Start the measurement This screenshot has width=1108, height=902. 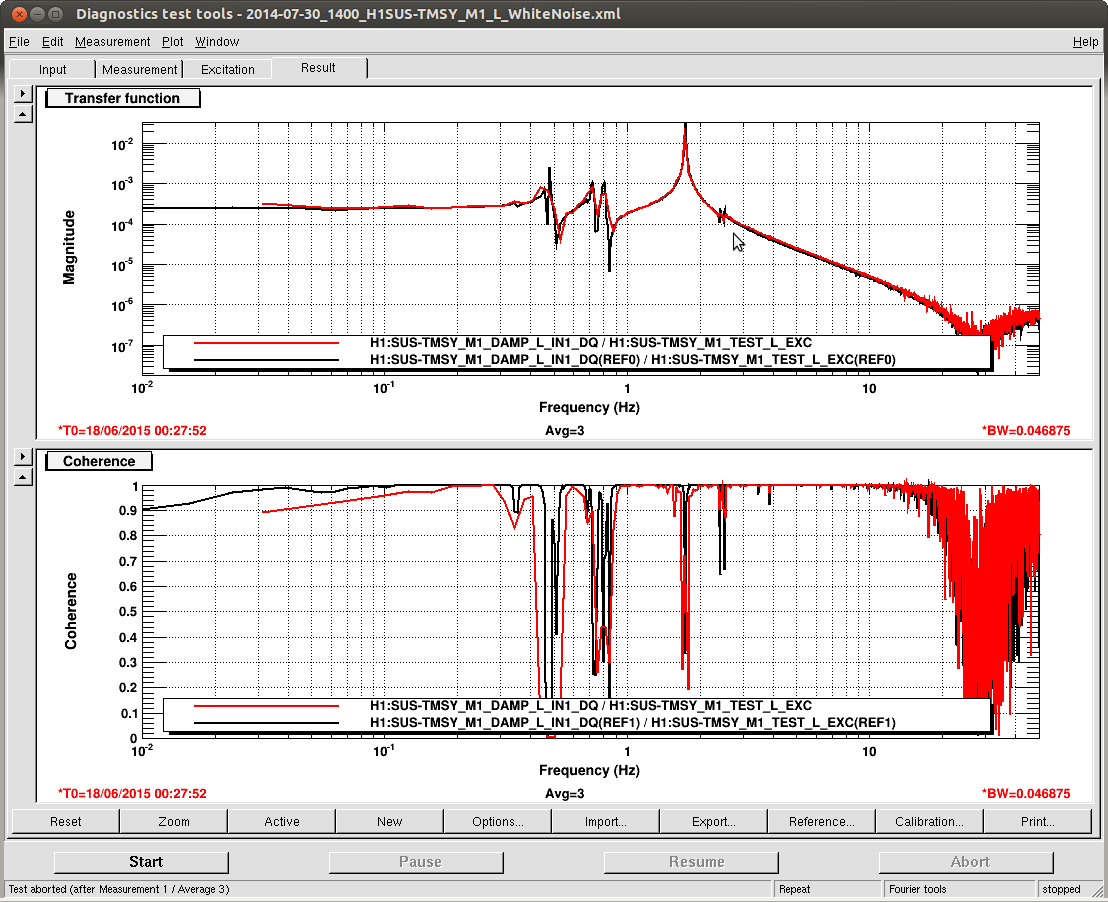pos(141,862)
